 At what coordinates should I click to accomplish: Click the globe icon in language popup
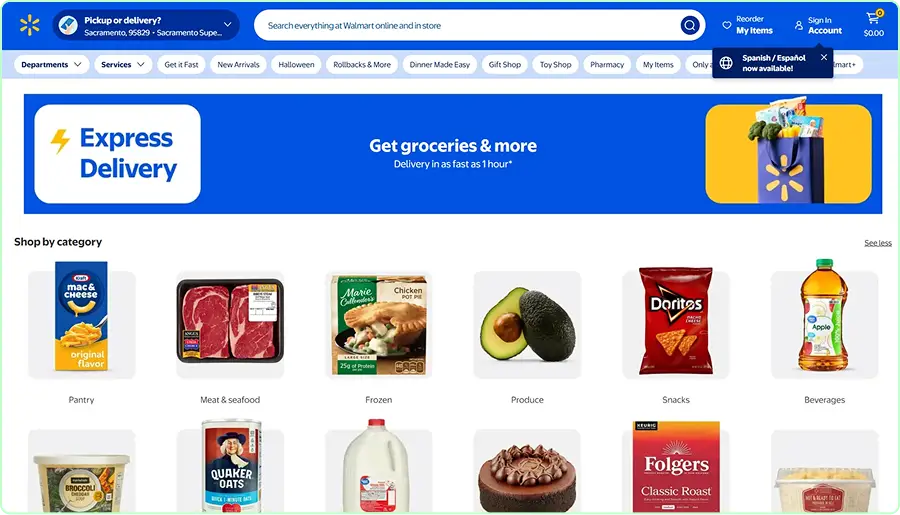[x=726, y=63]
